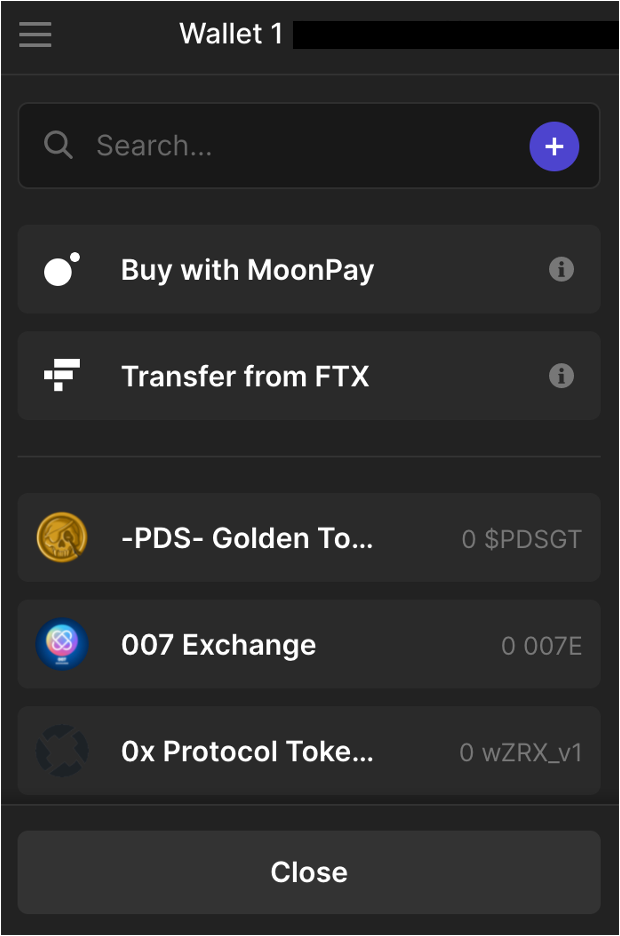Click the 007 Exchange token icon

(62, 645)
